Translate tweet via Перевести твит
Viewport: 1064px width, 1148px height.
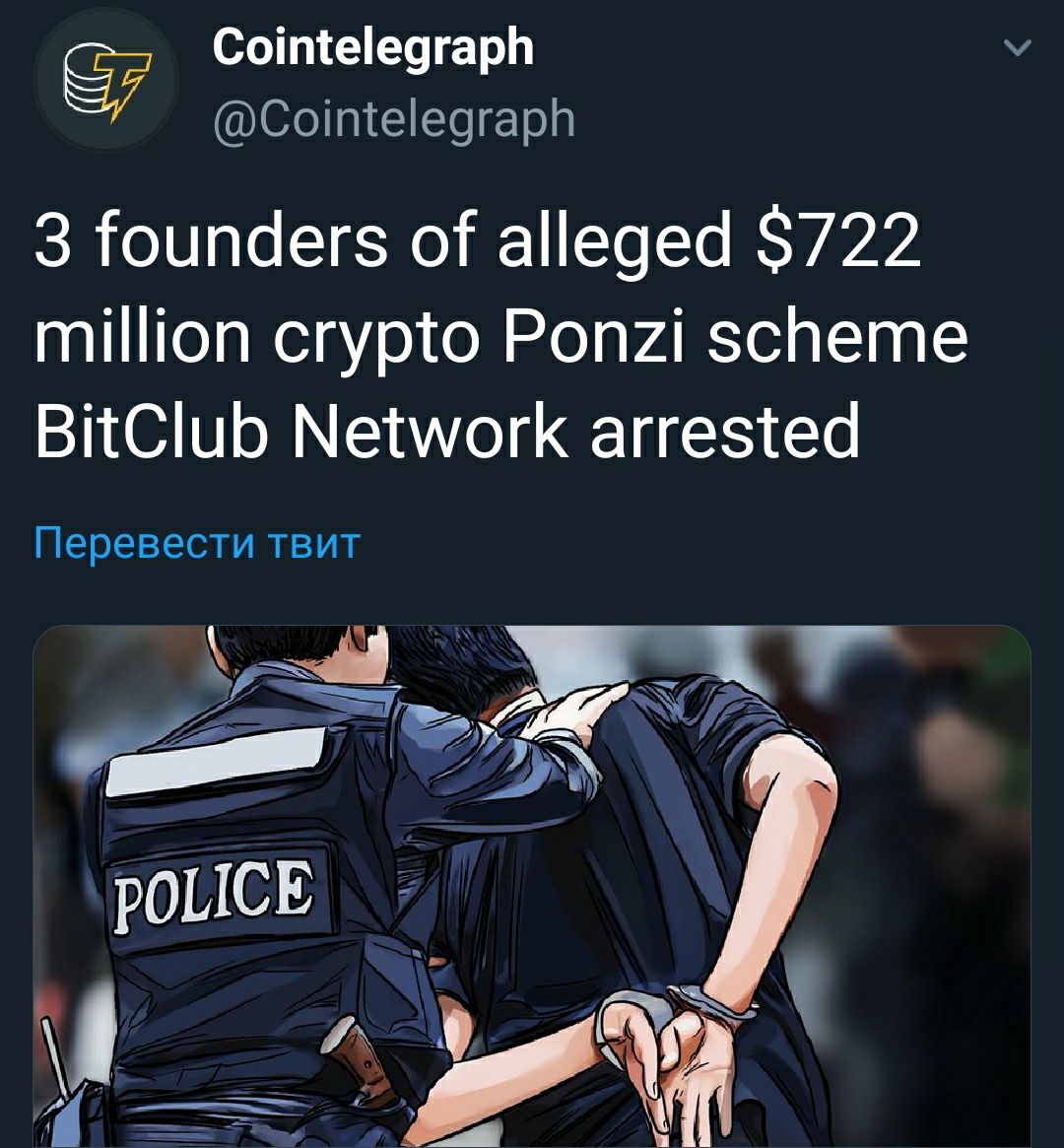[197, 544]
